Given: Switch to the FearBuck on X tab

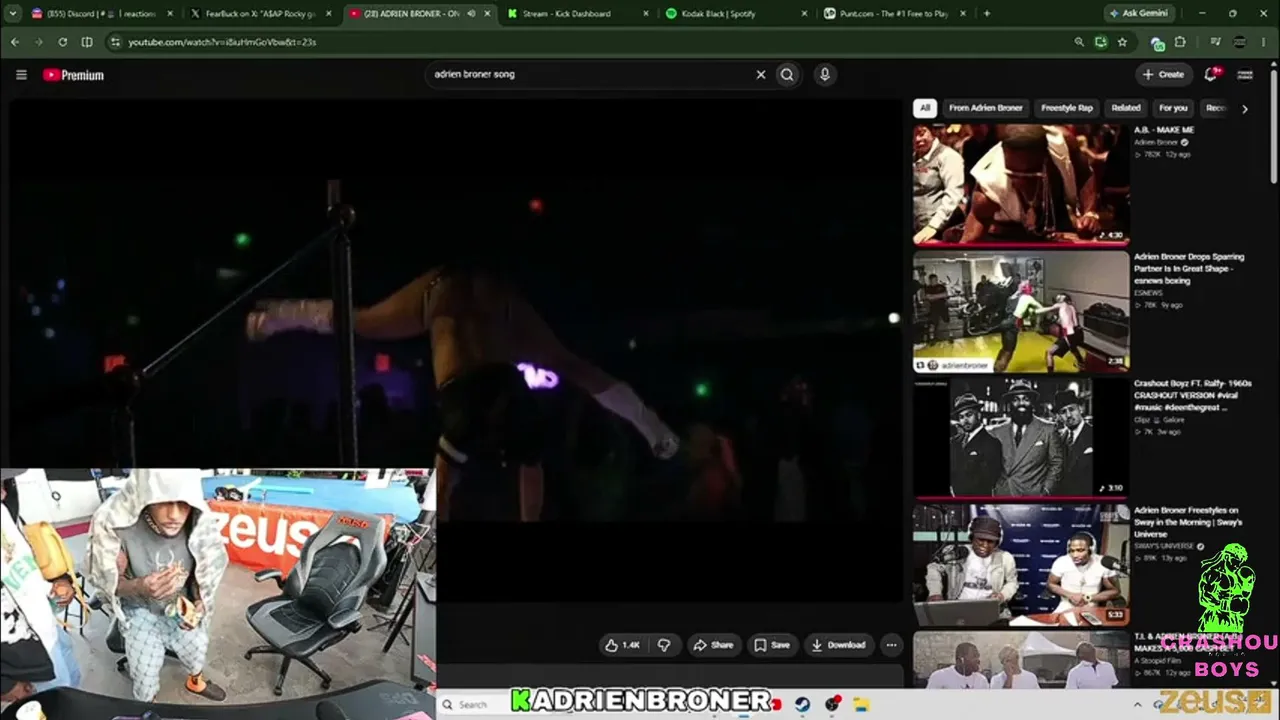Looking at the screenshot, I should [260, 14].
